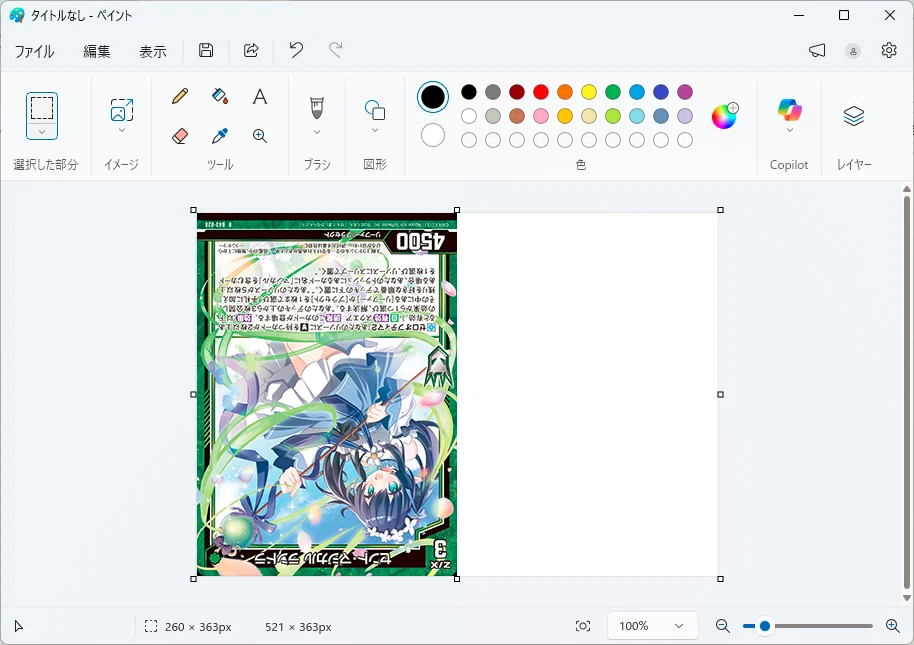The width and height of the screenshot is (914, 645).
Task: Minimize the Paint window
Action: [799, 15]
